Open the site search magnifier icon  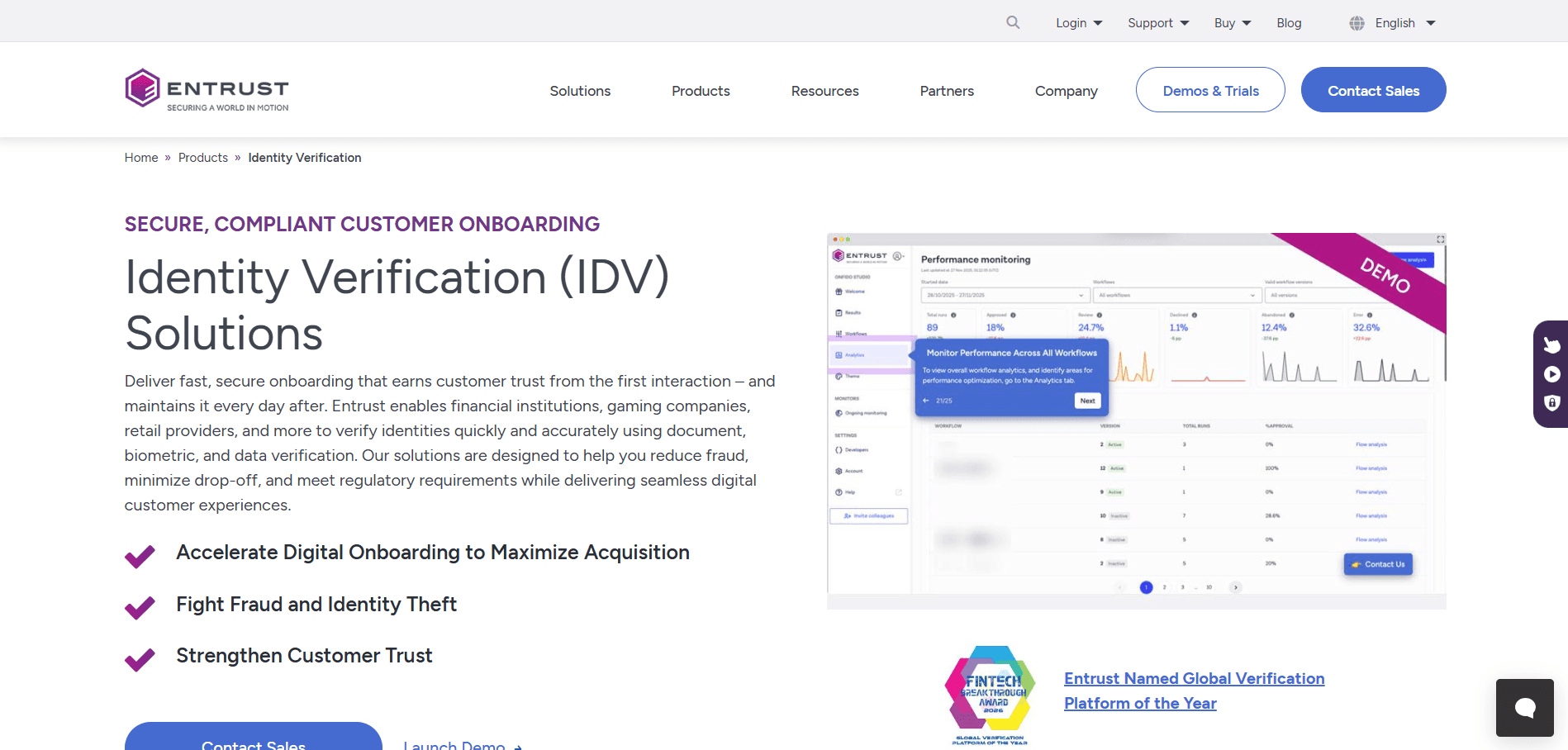1013,22
